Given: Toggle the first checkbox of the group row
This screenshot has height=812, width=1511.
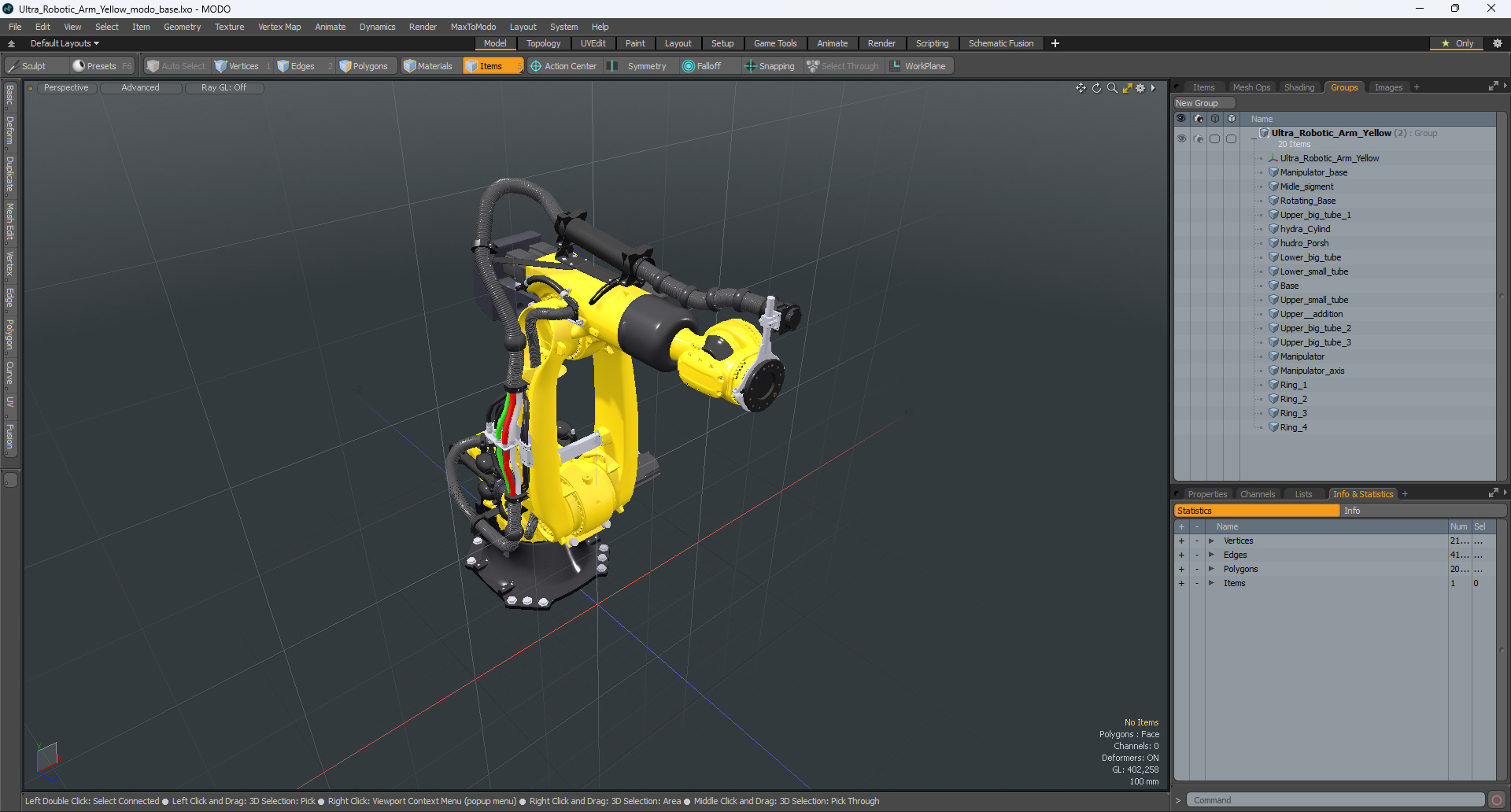Looking at the screenshot, I should click(x=1215, y=138).
